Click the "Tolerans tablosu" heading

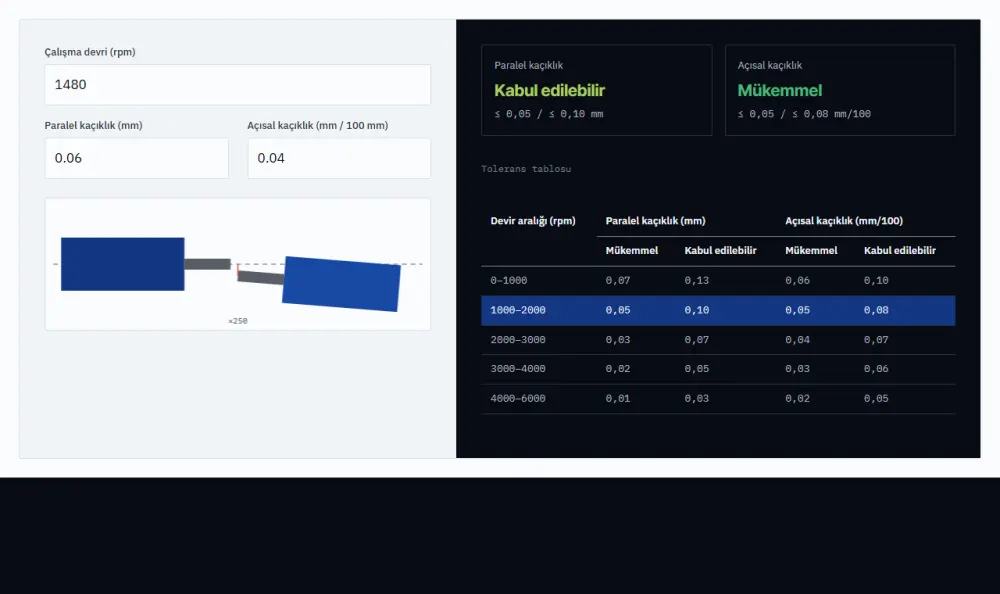(x=526, y=168)
